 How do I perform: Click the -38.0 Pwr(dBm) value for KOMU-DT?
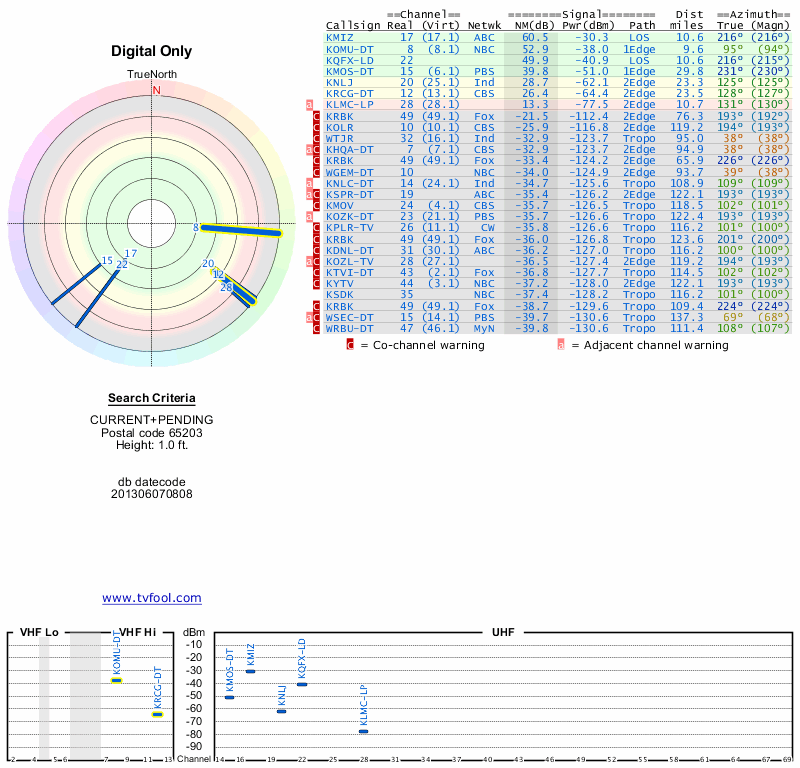coord(592,49)
